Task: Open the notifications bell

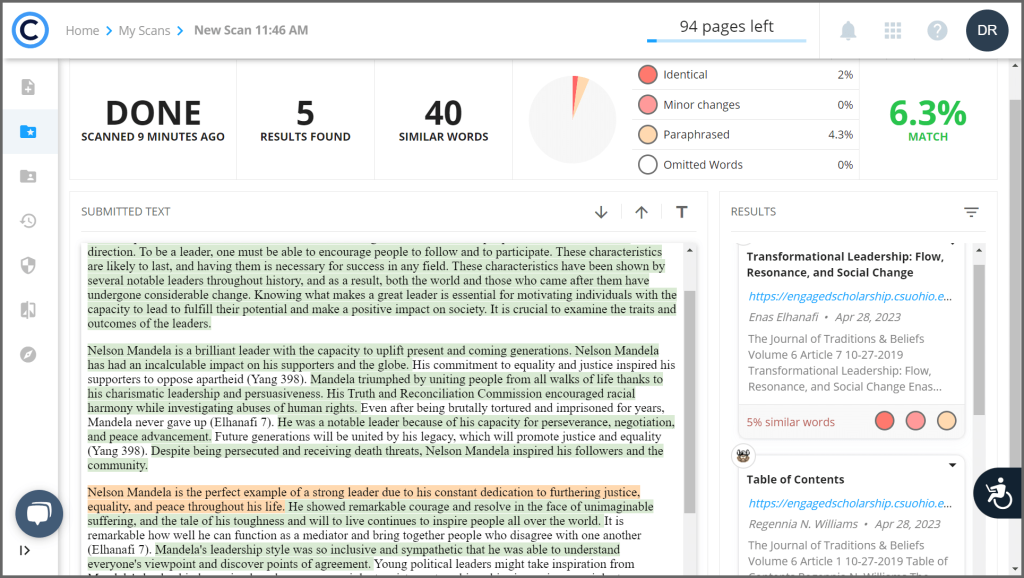Action: (848, 30)
